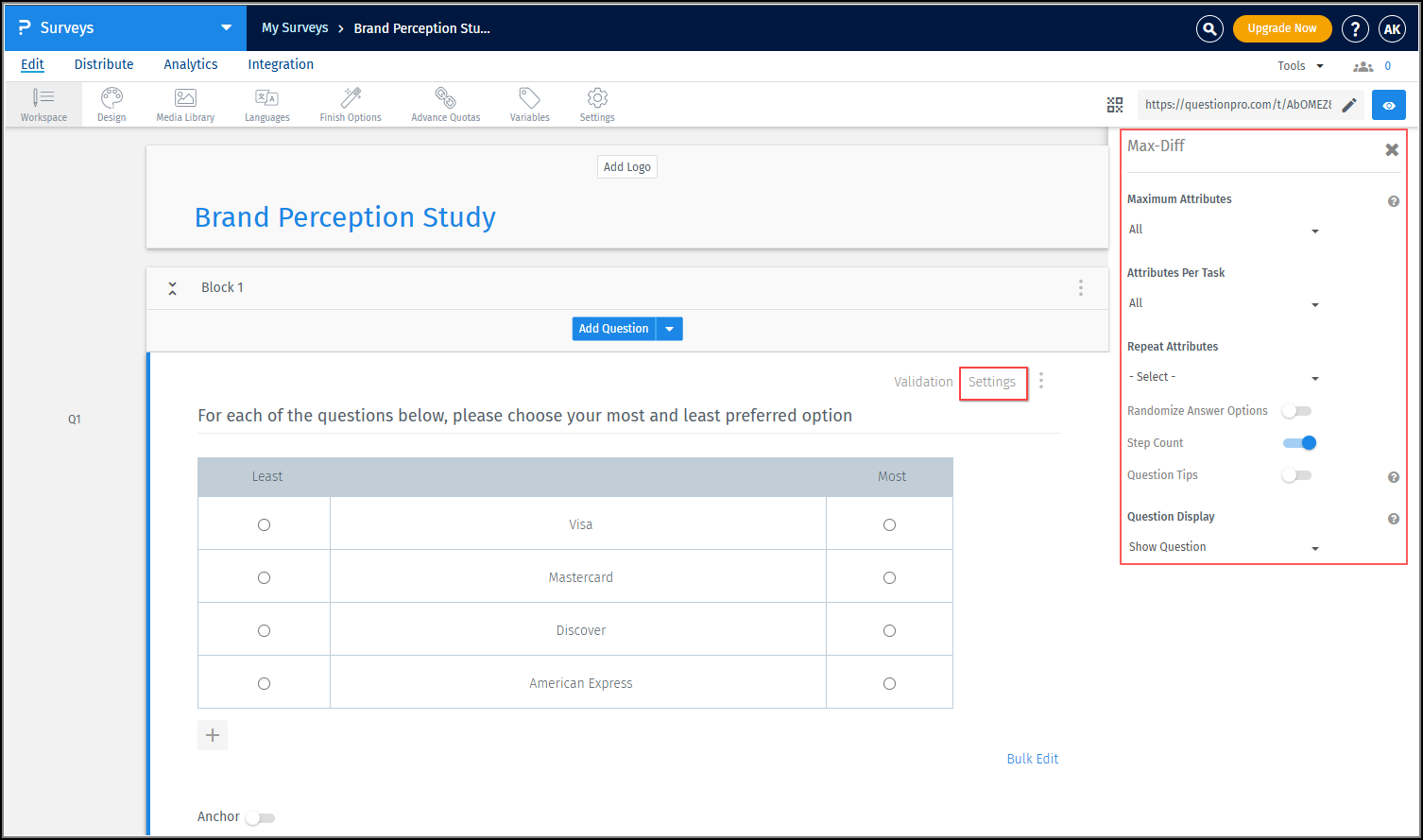Viewport: 1423px width, 840px height.
Task: Open the Distribute section
Action: pyautogui.click(x=104, y=64)
